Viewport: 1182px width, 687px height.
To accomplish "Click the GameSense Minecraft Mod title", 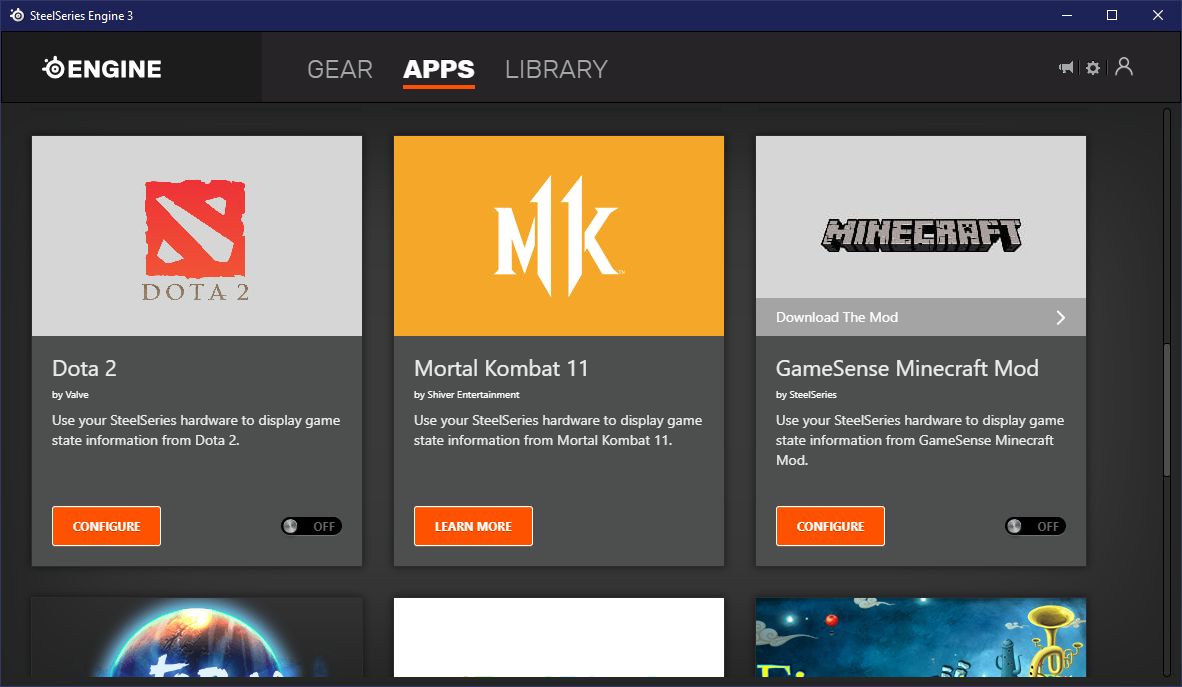I will click(x=908, y=368).
